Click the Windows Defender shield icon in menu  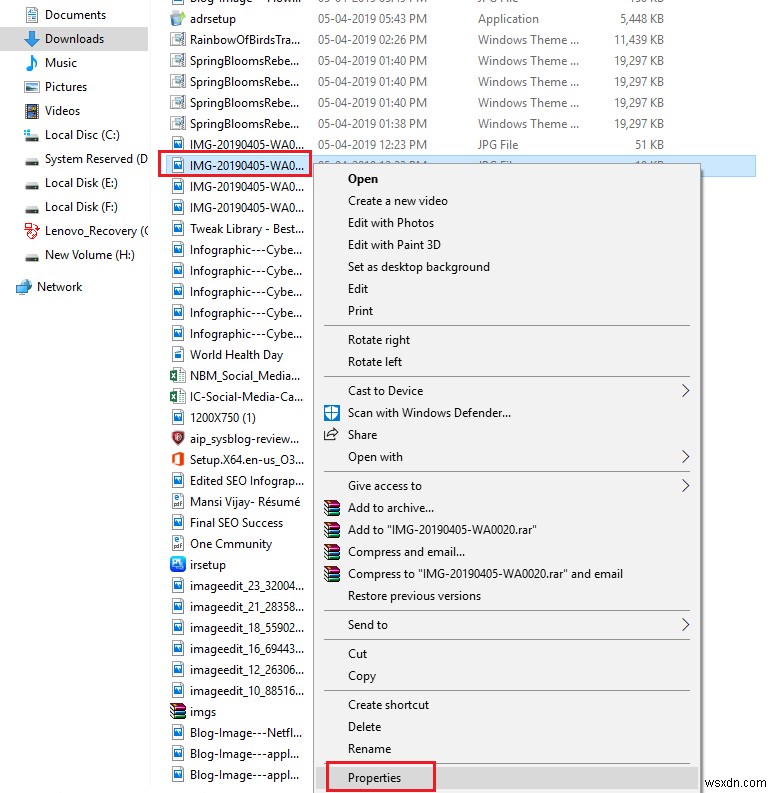[332, 413]
